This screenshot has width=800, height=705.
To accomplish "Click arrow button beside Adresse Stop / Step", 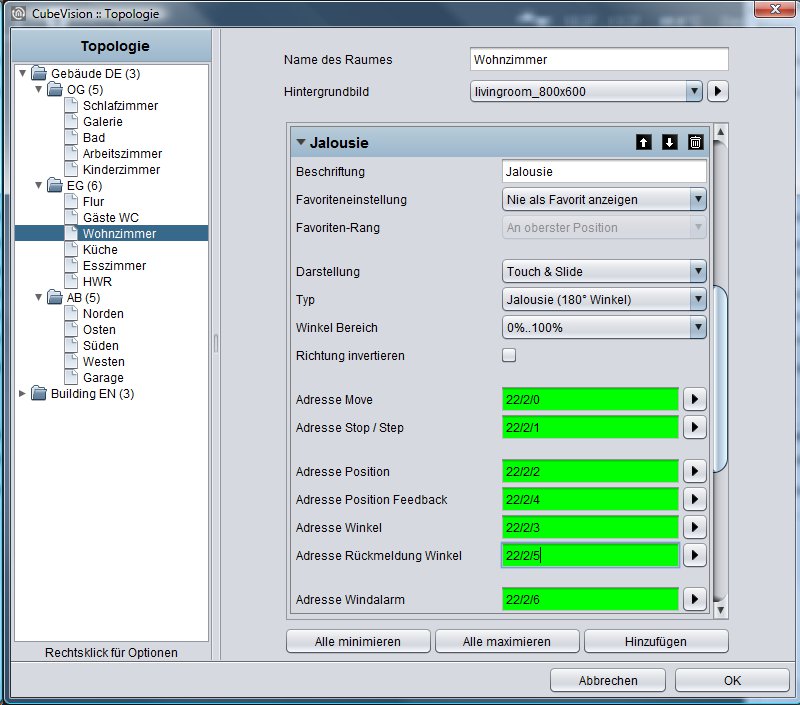I will pyautogui.click(x=694, y=427).
